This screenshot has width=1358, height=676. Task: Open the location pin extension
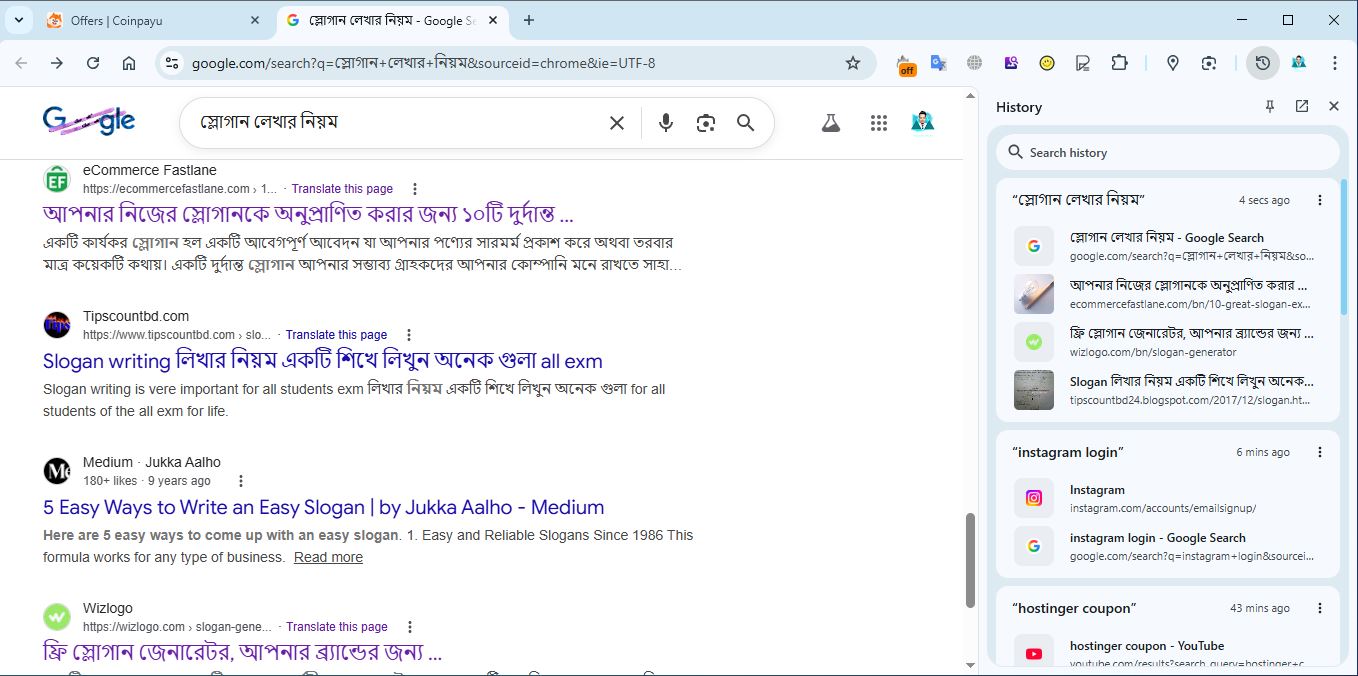pos(1173,63)
